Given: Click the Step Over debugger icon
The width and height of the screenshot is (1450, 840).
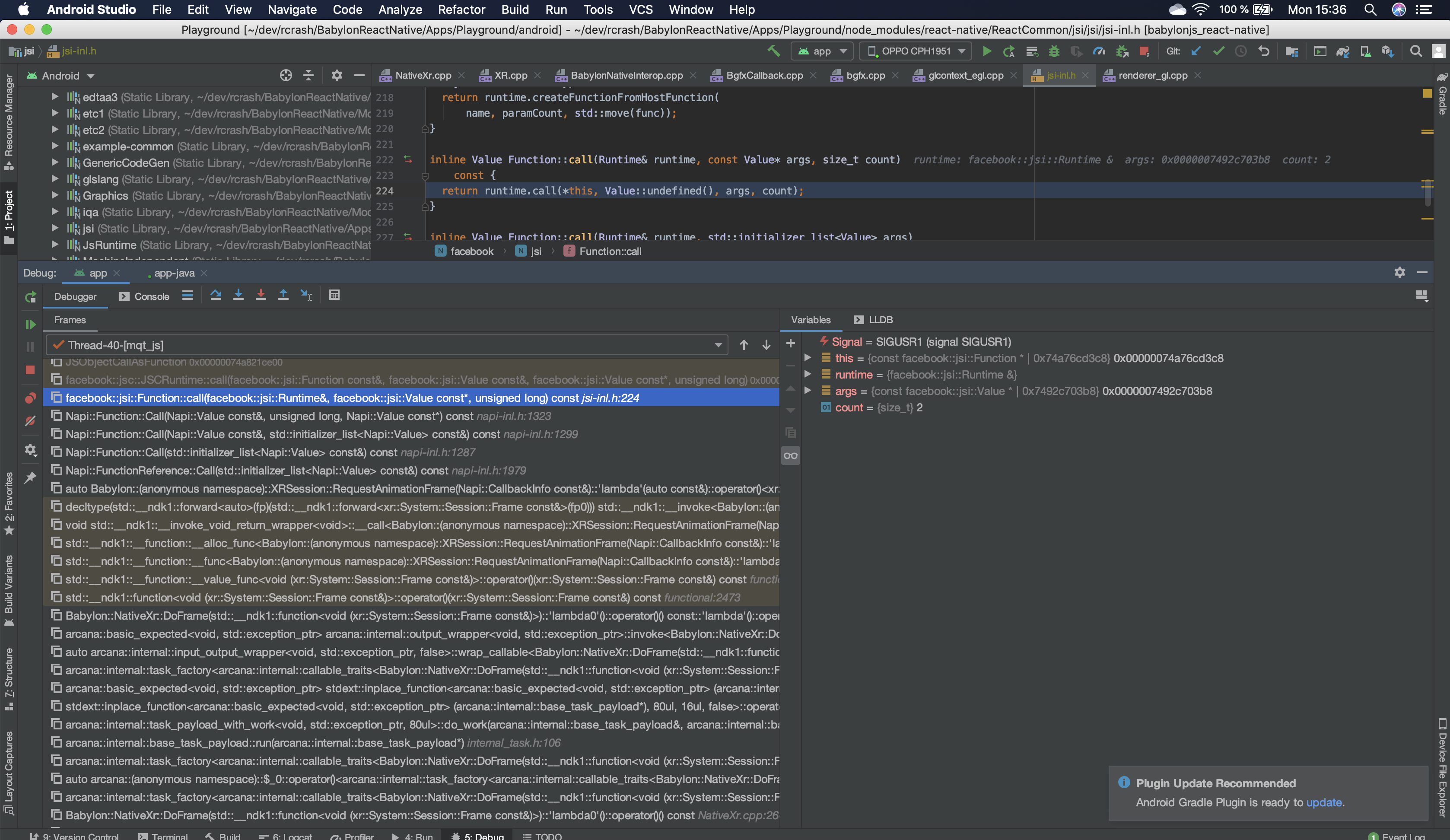Looking at the screenshot, I should (x=216, y=295).
